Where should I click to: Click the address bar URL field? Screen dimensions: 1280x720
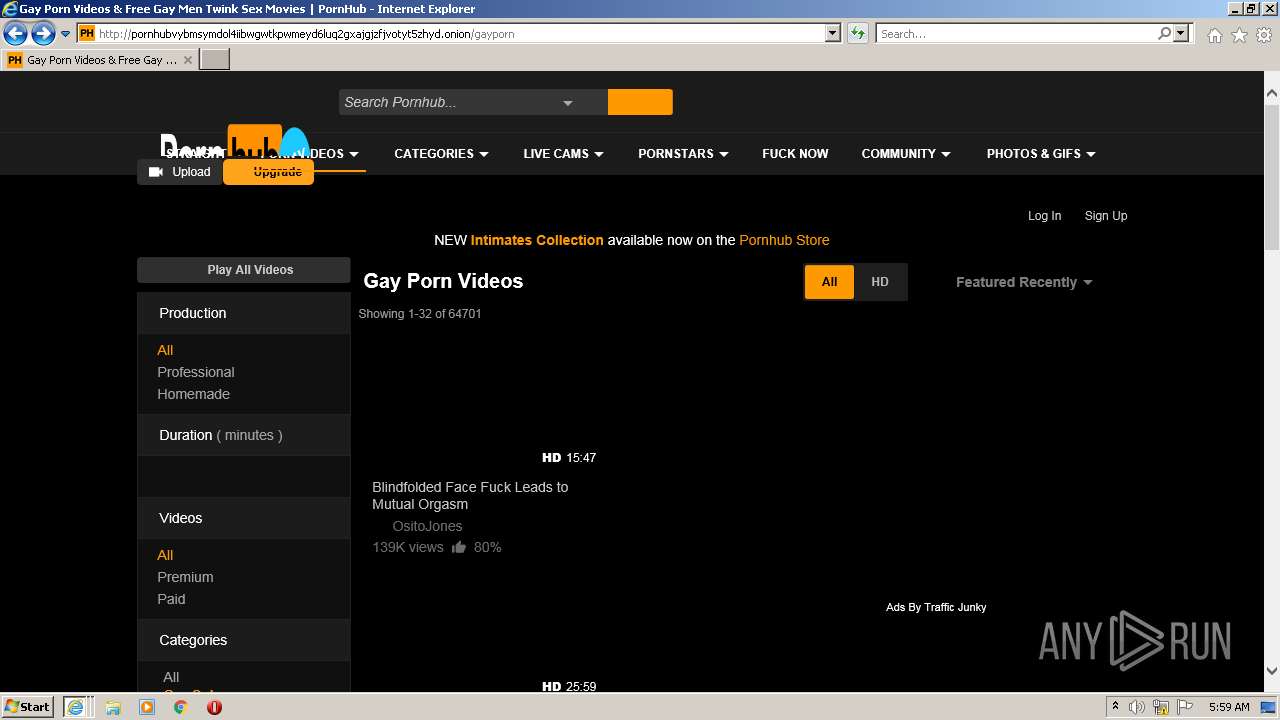tap(460, 34)
